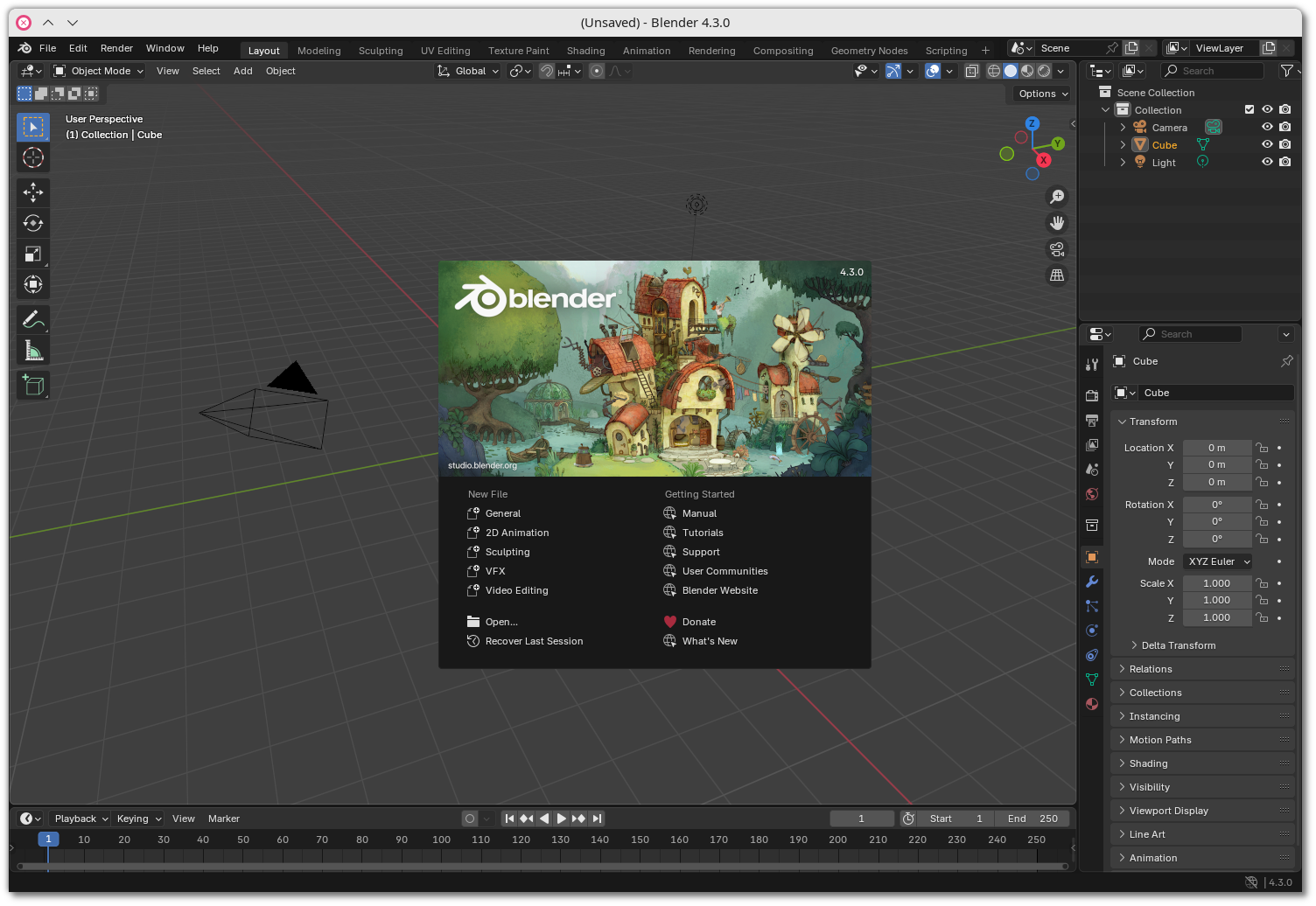Select the Cursor tool in viewport toolbar
This screenshot has width=1316, height=906.
pyautogui.click(x=33, y=157)
